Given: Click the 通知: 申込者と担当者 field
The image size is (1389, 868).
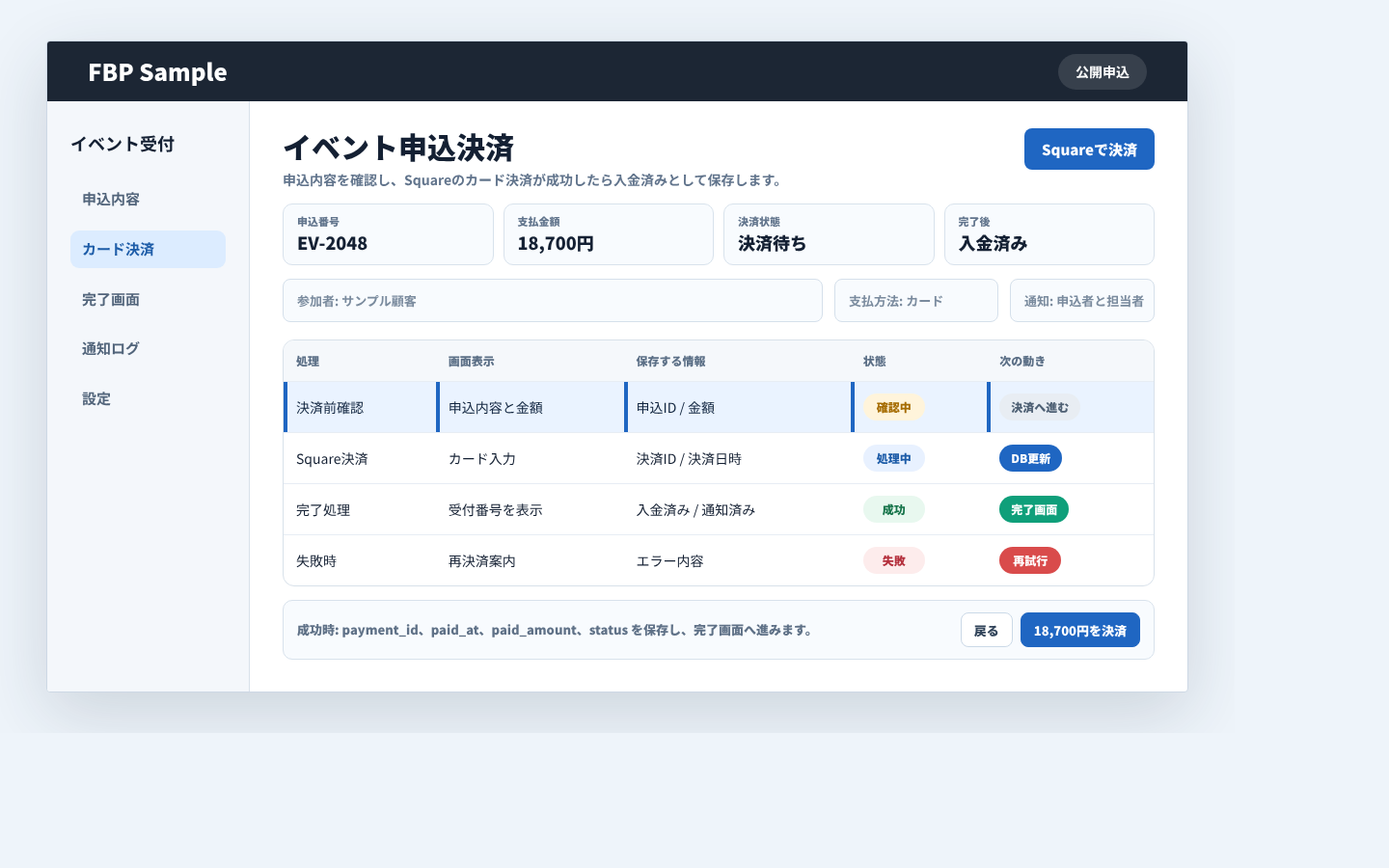Looking at the screenshot, I should [x=1082, y=301].
